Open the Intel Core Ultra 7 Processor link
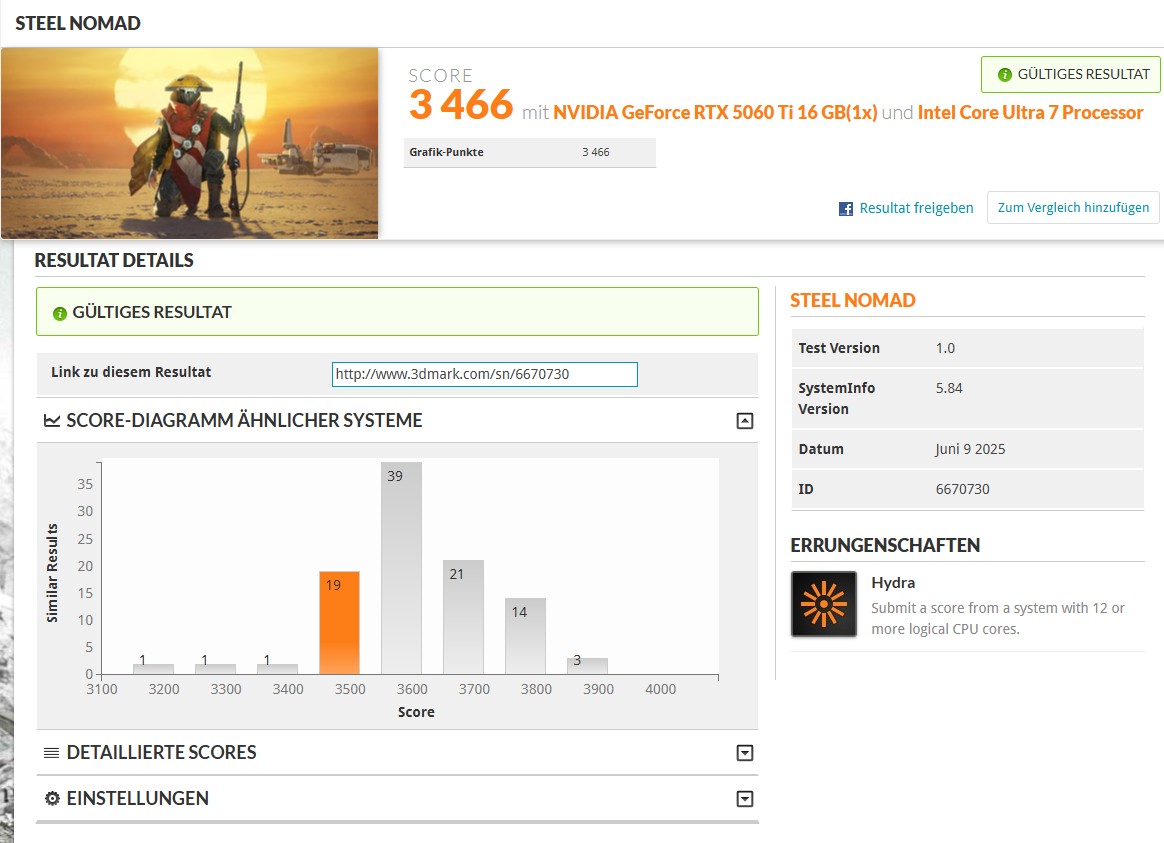This screenshot has width=1164, height=843. point(1030,112)
